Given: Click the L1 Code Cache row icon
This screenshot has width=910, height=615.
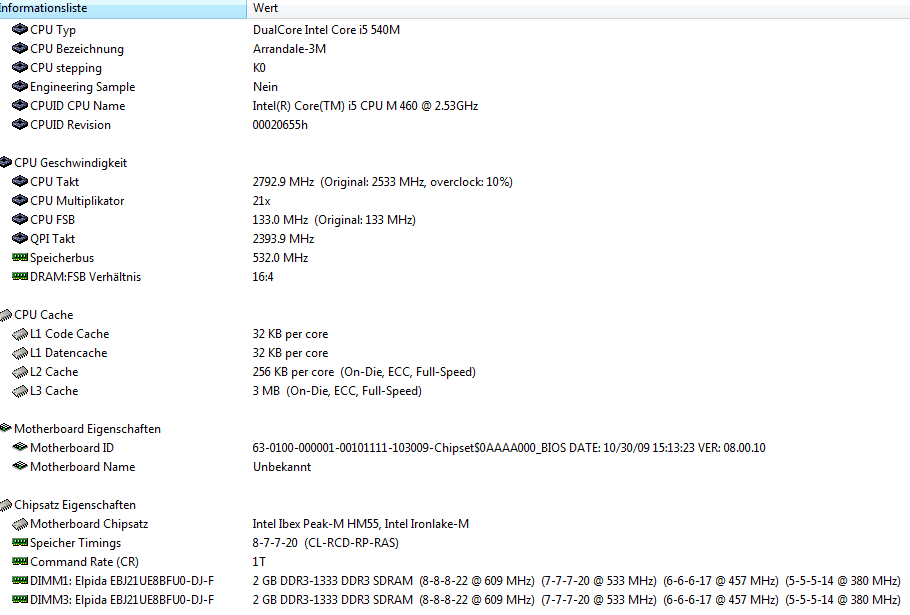Looking at the screenshot, I should tap(20, 334).
